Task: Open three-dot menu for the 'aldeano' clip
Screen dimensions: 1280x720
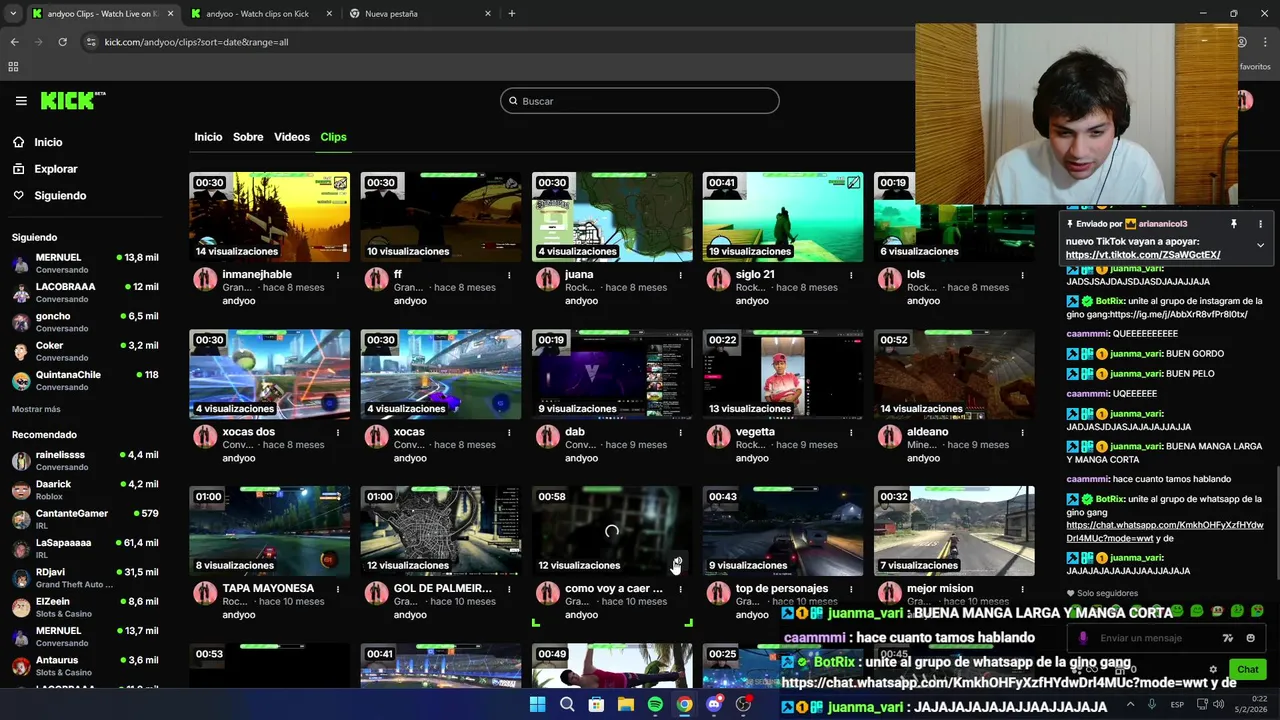Action: pyautogui.click(x=1022, y=432)
